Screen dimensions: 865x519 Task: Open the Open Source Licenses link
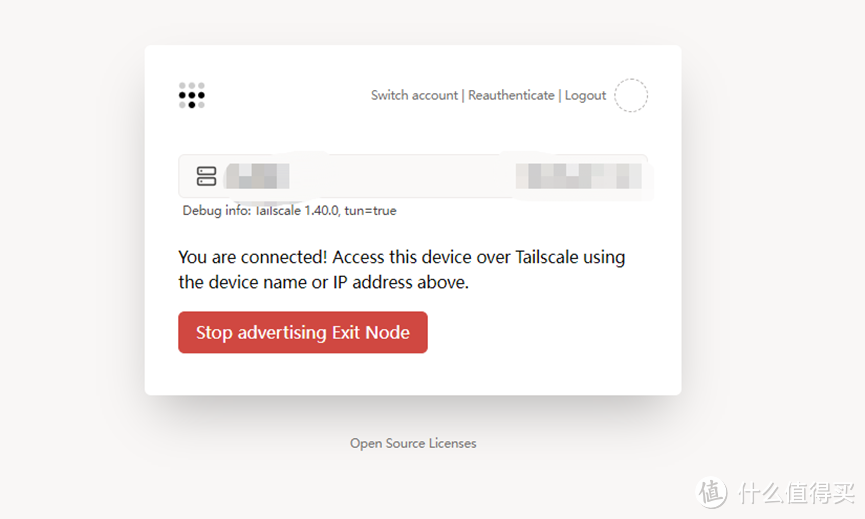click(413, 443)
